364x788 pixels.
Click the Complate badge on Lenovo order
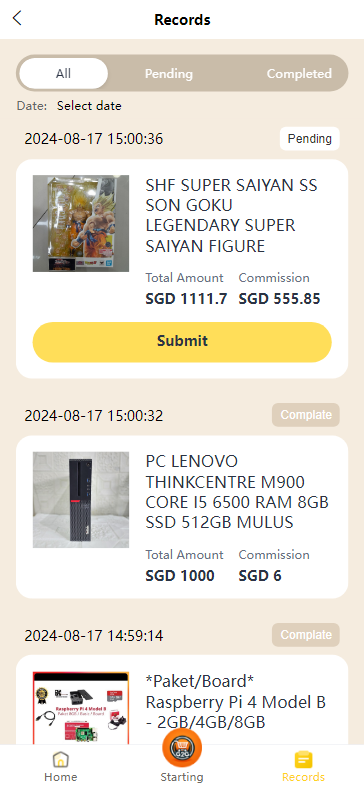pos(306,415)
